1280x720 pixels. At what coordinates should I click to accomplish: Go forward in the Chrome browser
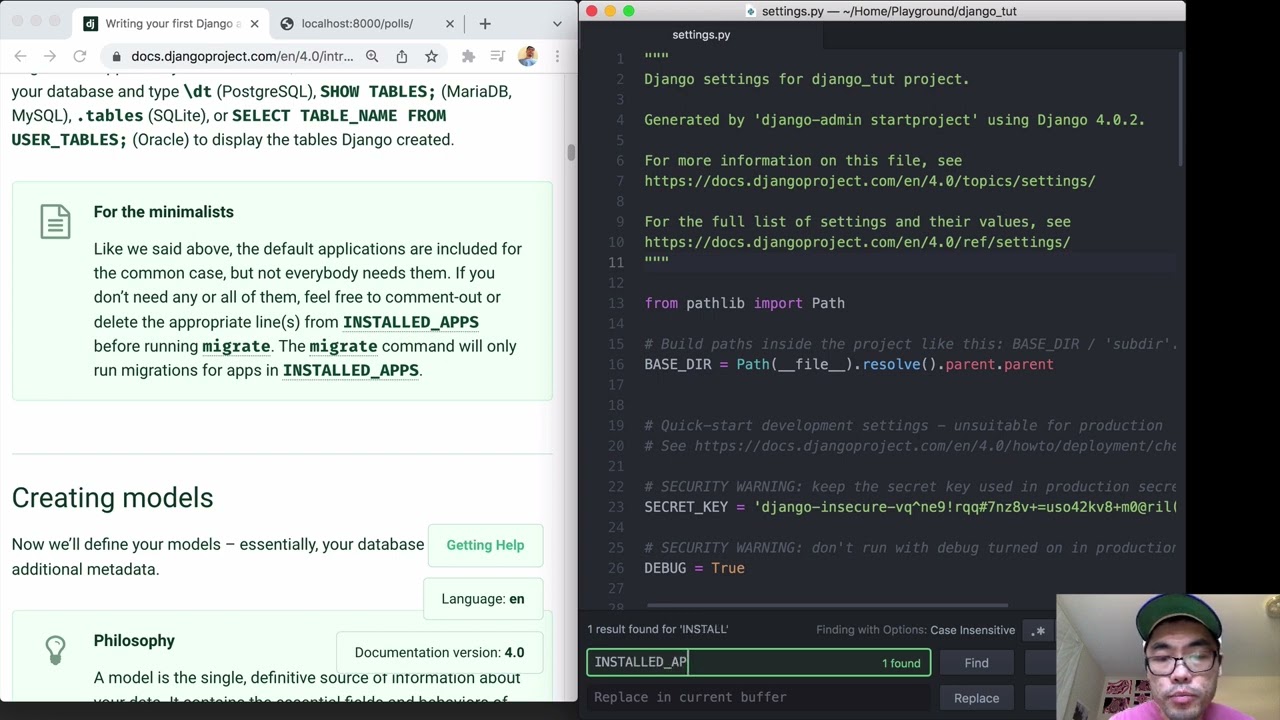click(x=50, y=57)
